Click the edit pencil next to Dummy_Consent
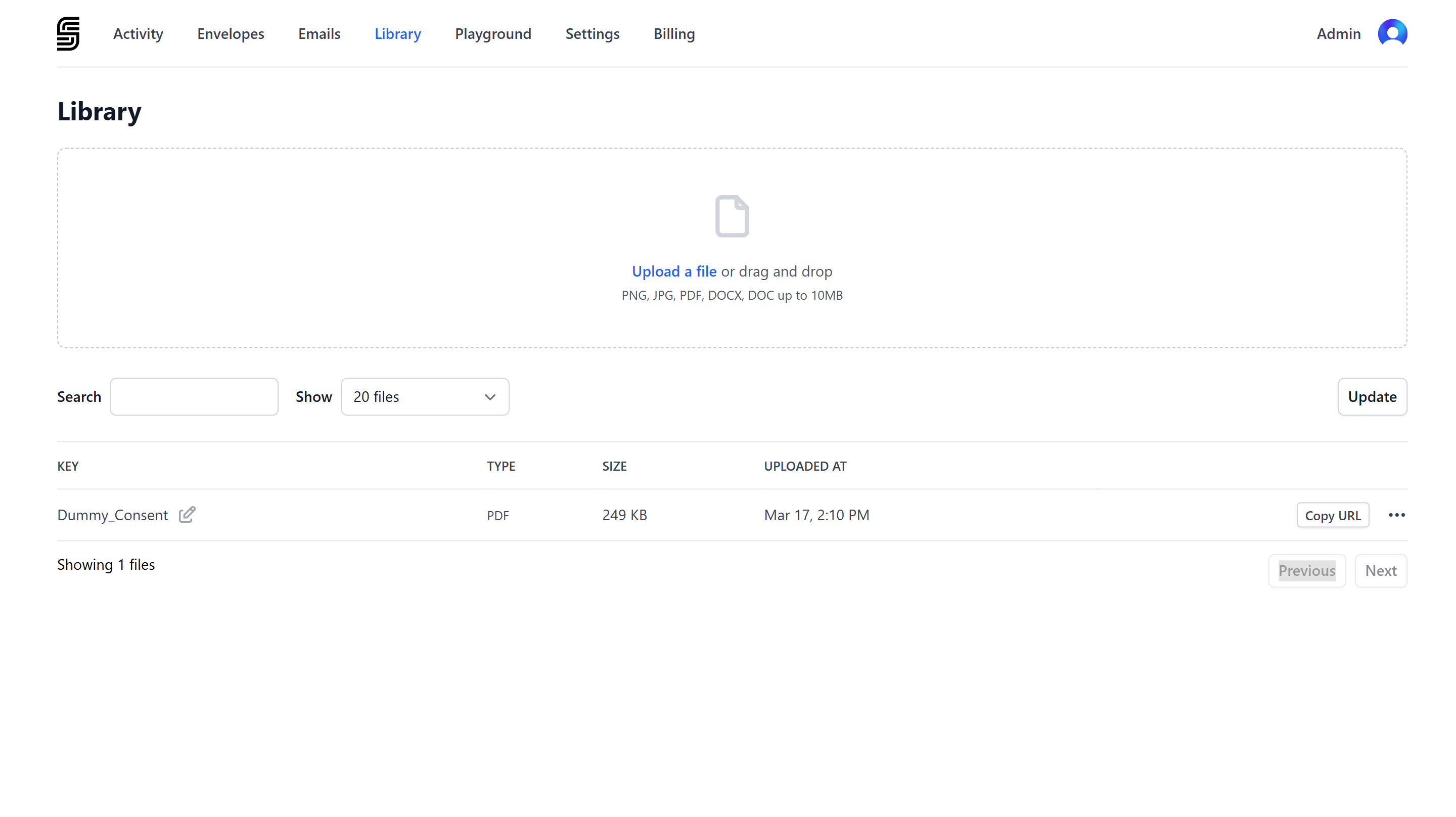This screenshot has width=1456, height=817. (x=187, y=515)
